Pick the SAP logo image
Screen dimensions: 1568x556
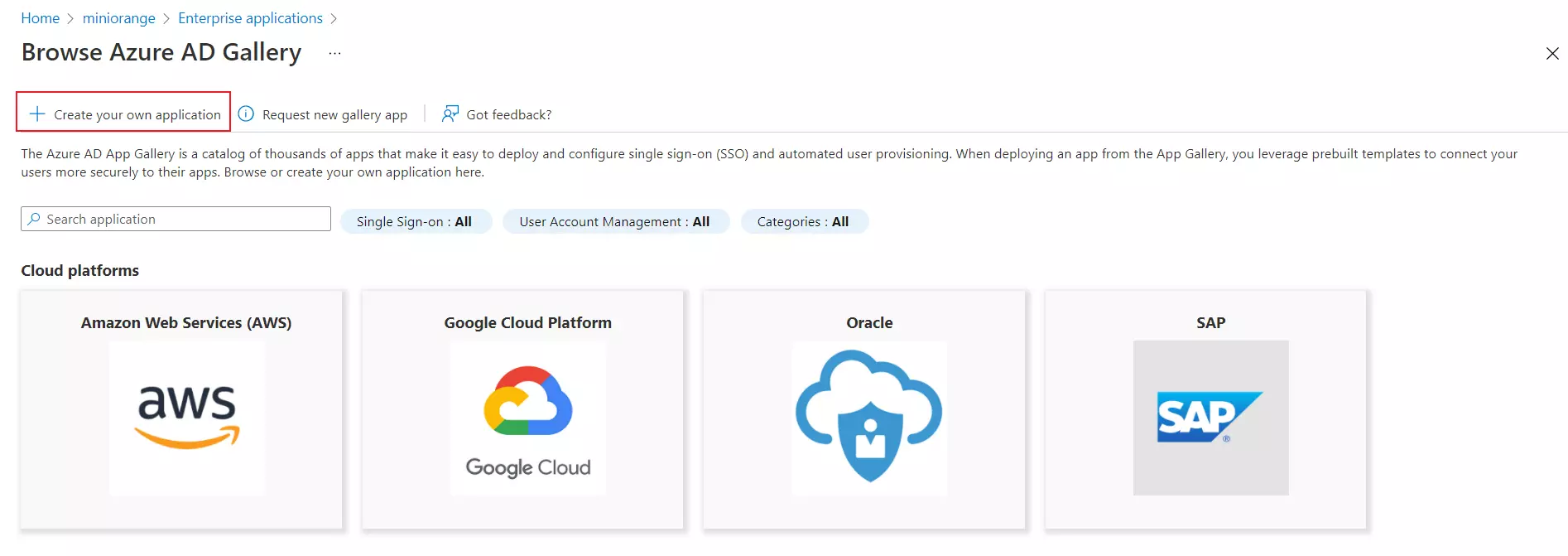point(1210,418)
